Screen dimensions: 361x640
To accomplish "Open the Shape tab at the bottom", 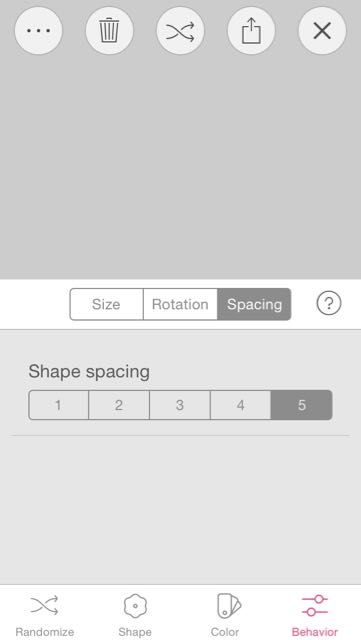I will pos(135,616).
